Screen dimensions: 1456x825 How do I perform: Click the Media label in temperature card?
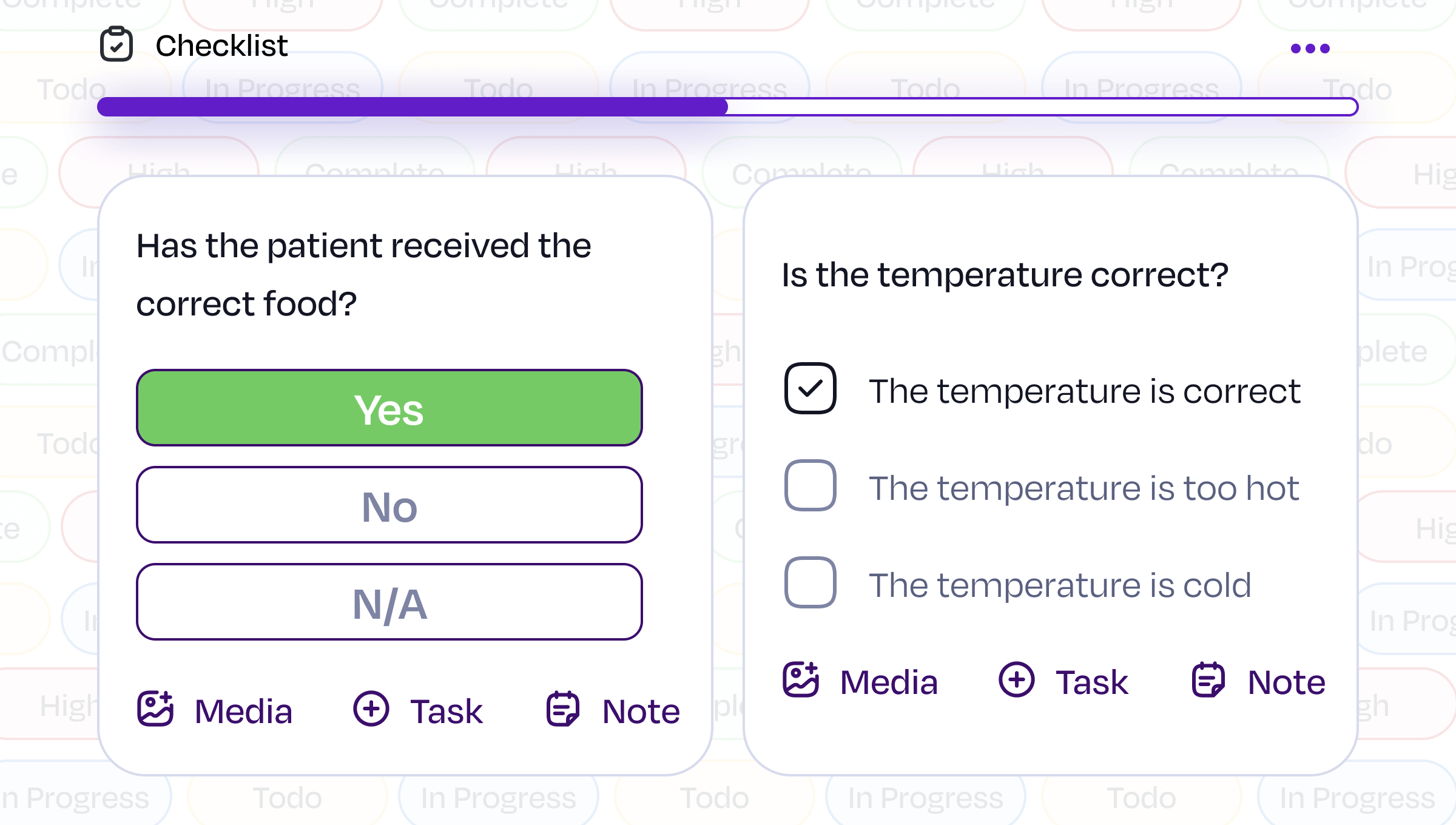(889, 682)
